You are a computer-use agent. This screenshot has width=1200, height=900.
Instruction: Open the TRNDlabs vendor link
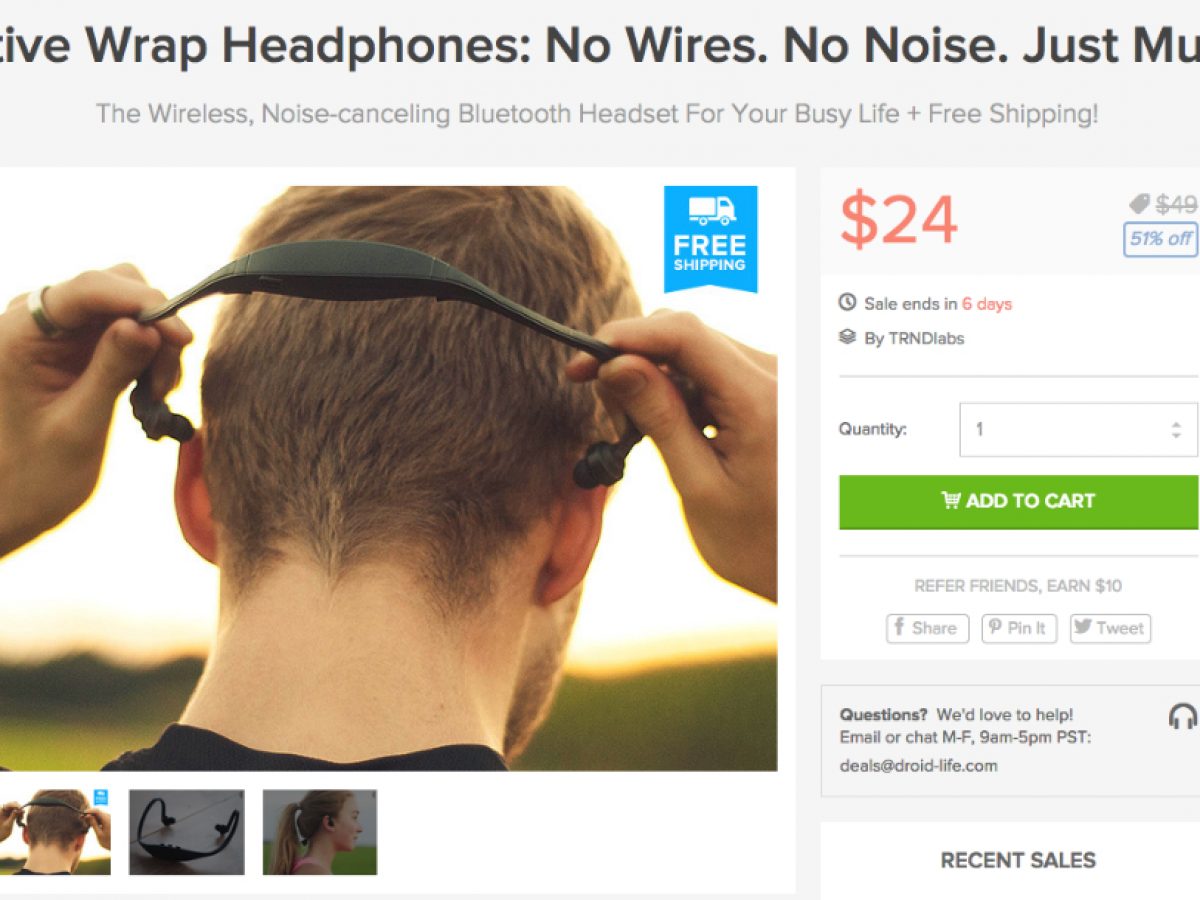[x=926, y=338]
